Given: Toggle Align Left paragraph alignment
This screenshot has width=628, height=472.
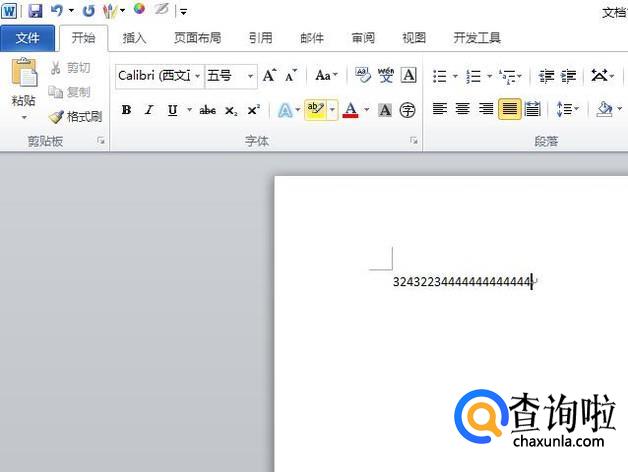Looking at the screenshot, I should 440,109.
